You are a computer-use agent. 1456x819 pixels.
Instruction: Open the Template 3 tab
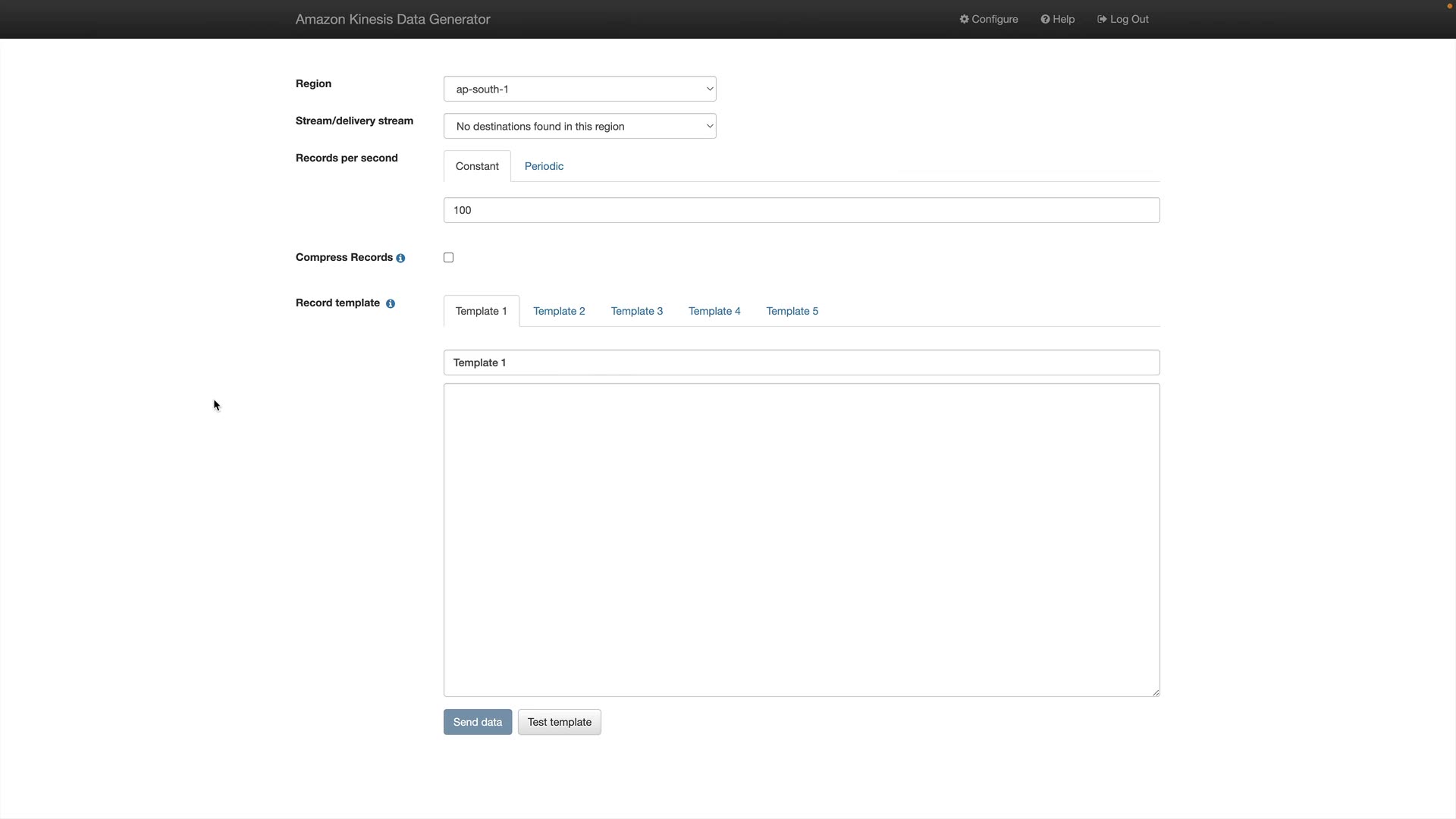pyautogui.click(x=637, y=312)
